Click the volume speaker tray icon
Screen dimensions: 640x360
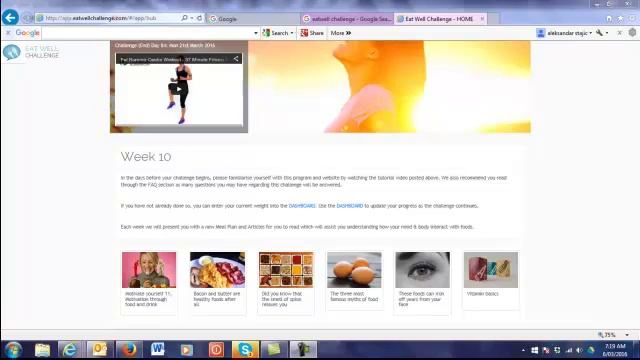580,350
